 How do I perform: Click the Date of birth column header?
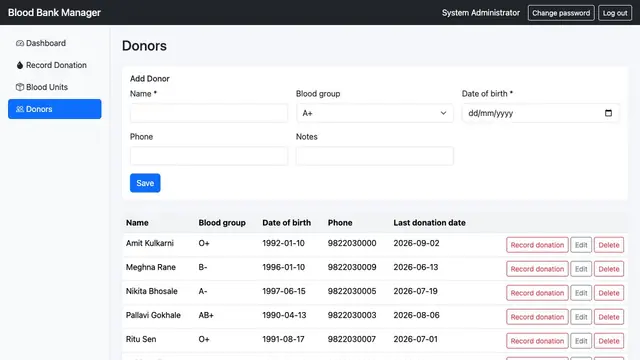287,223
